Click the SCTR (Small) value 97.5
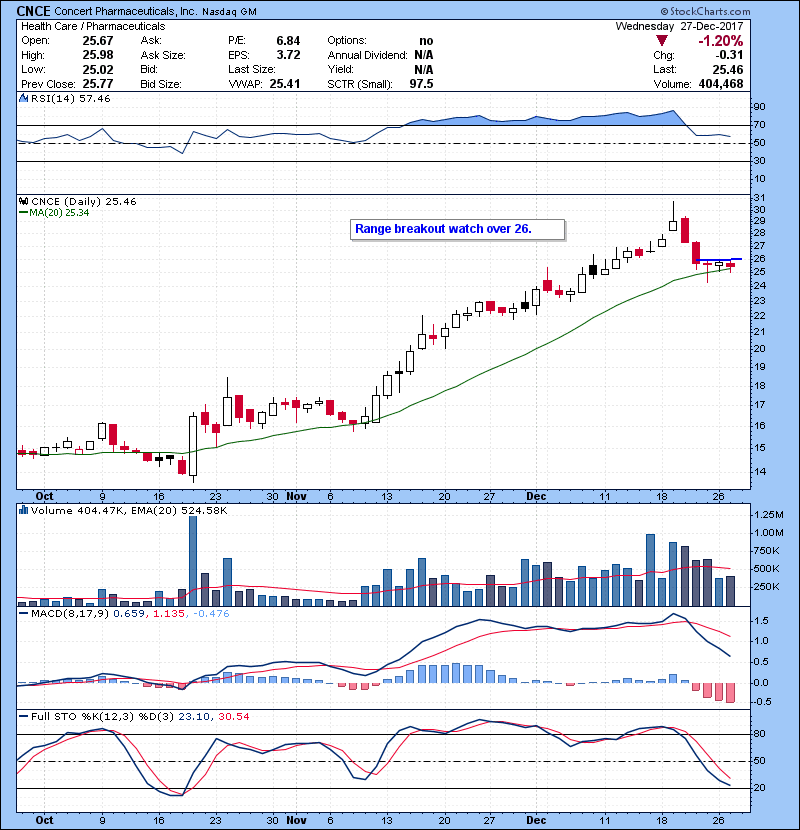 [421, 84]
